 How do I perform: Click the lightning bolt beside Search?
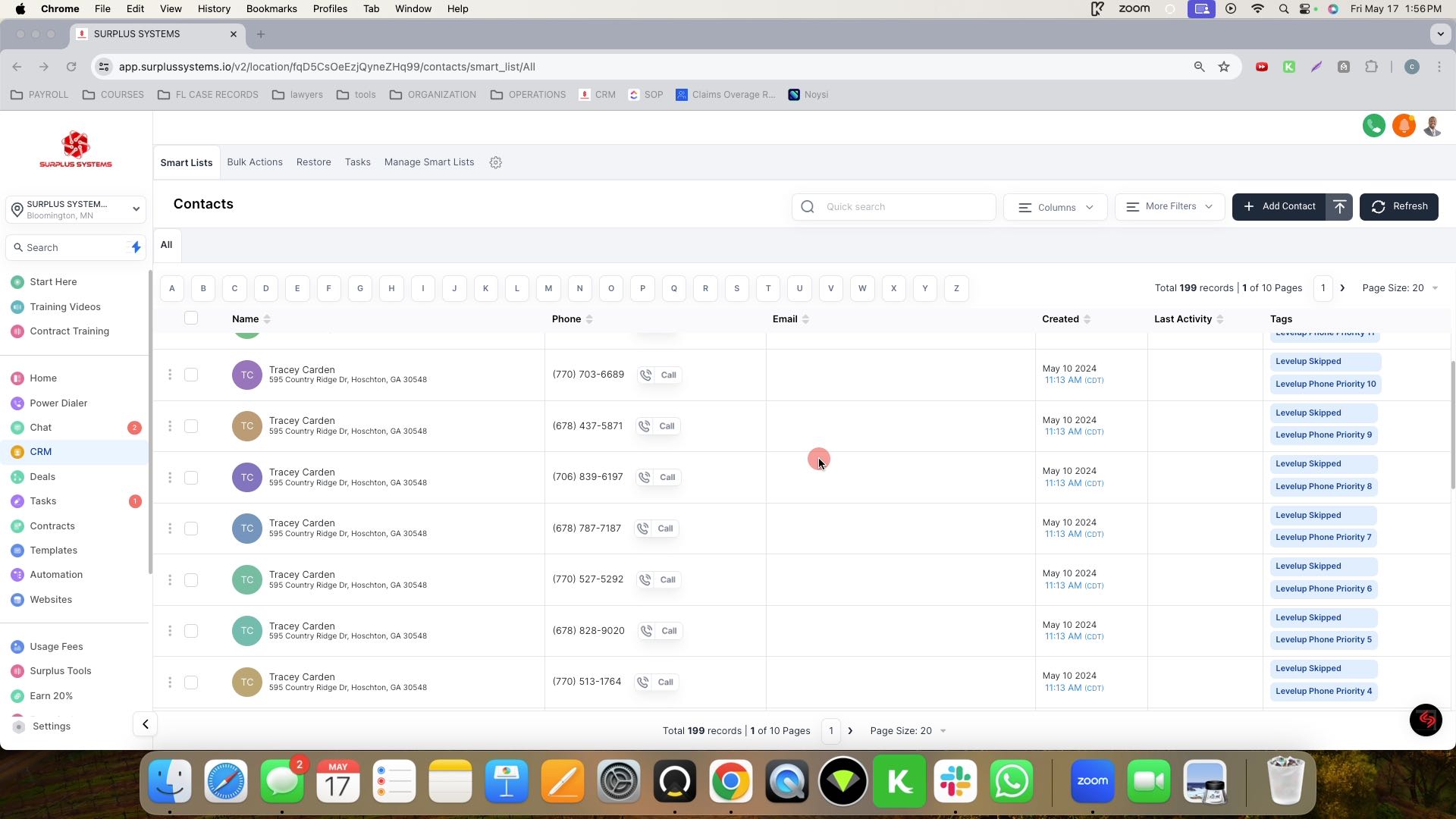[136, 247]
